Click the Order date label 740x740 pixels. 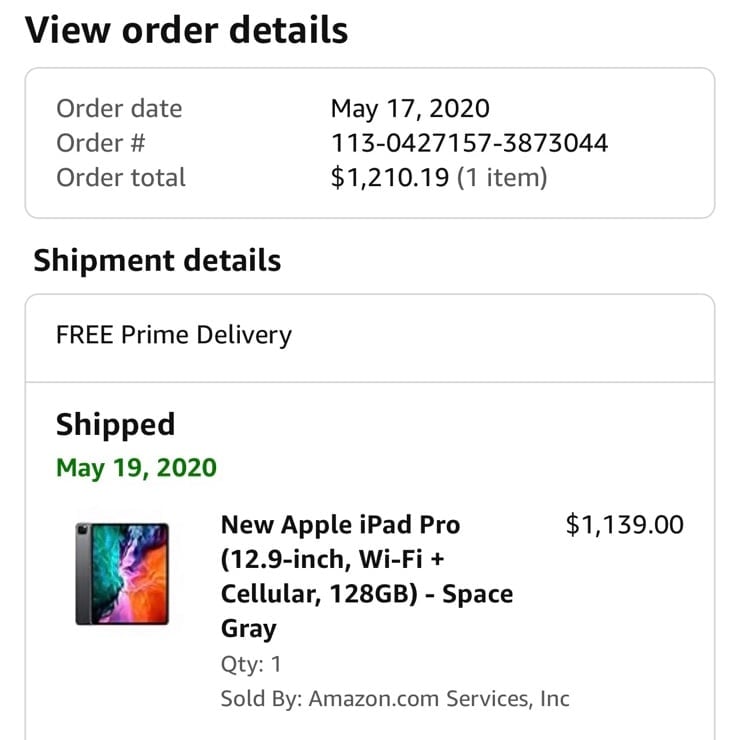pyautogui.click(x=119, y=108)
